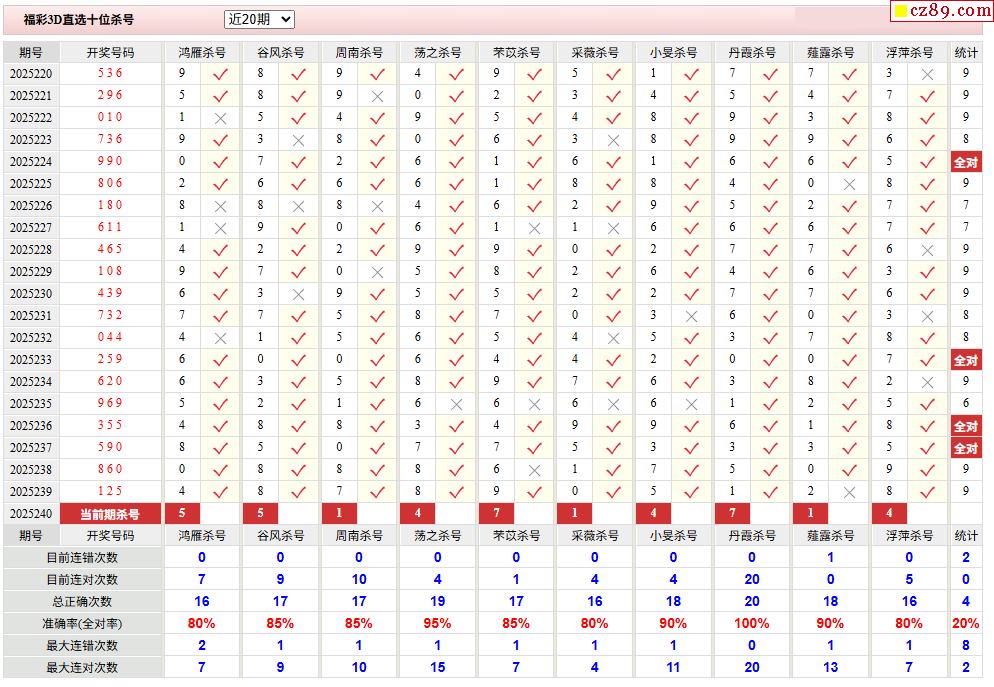
Task: Click the 最大连错次数 row label
Action: (x=82, y=646)
